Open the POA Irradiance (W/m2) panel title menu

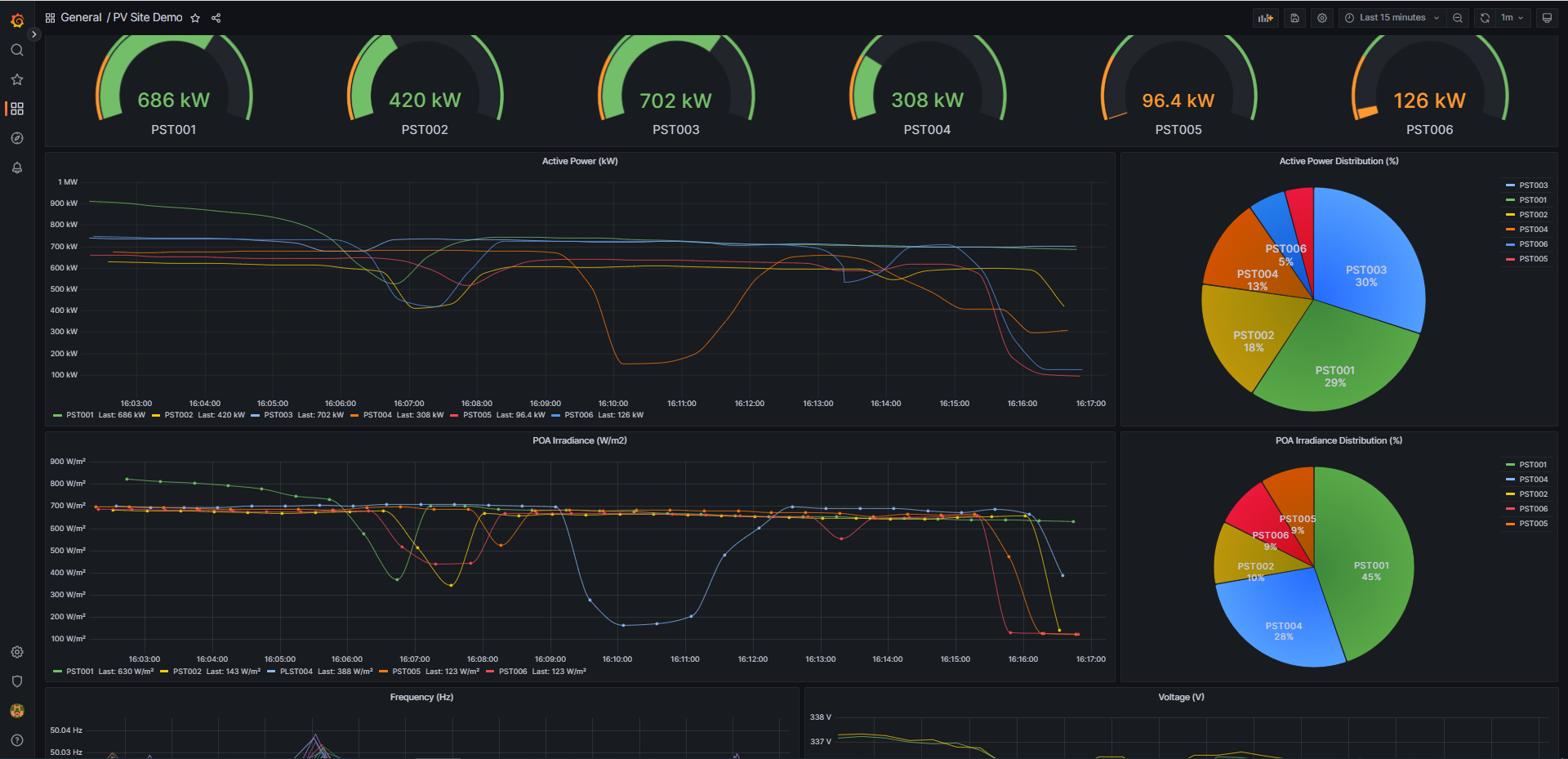580,441
